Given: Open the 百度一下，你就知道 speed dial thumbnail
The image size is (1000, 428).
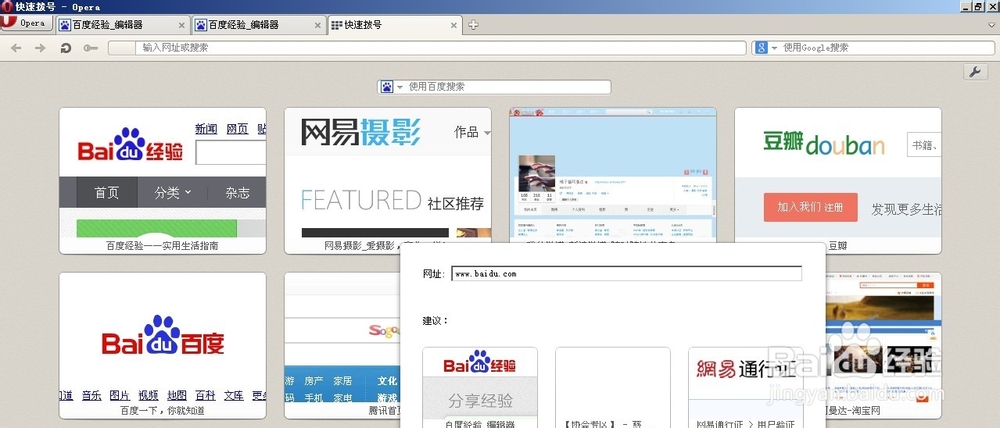Looking at the screenshot, I should [x=163, y=345].
